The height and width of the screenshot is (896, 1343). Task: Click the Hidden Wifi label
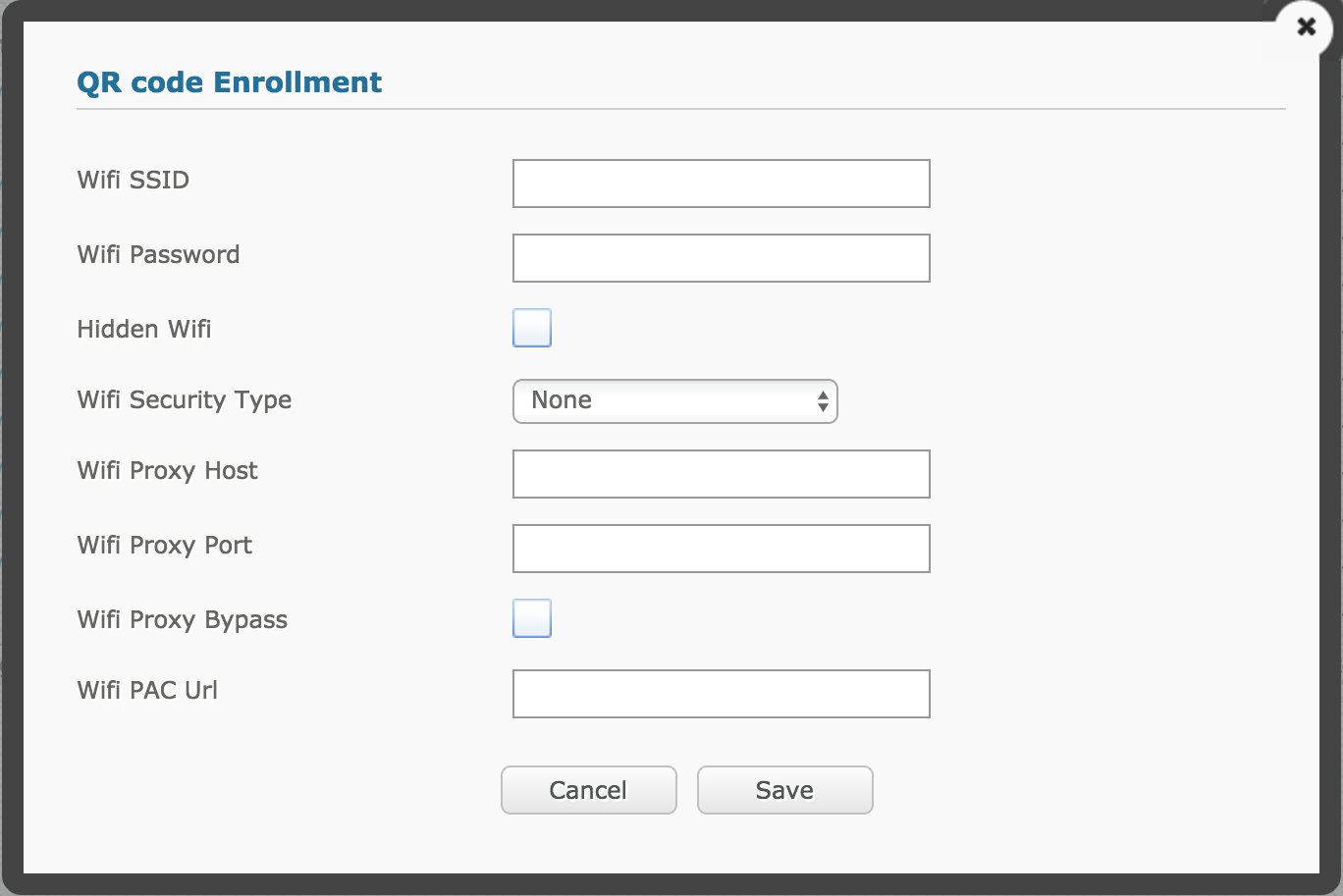point(144,330)
